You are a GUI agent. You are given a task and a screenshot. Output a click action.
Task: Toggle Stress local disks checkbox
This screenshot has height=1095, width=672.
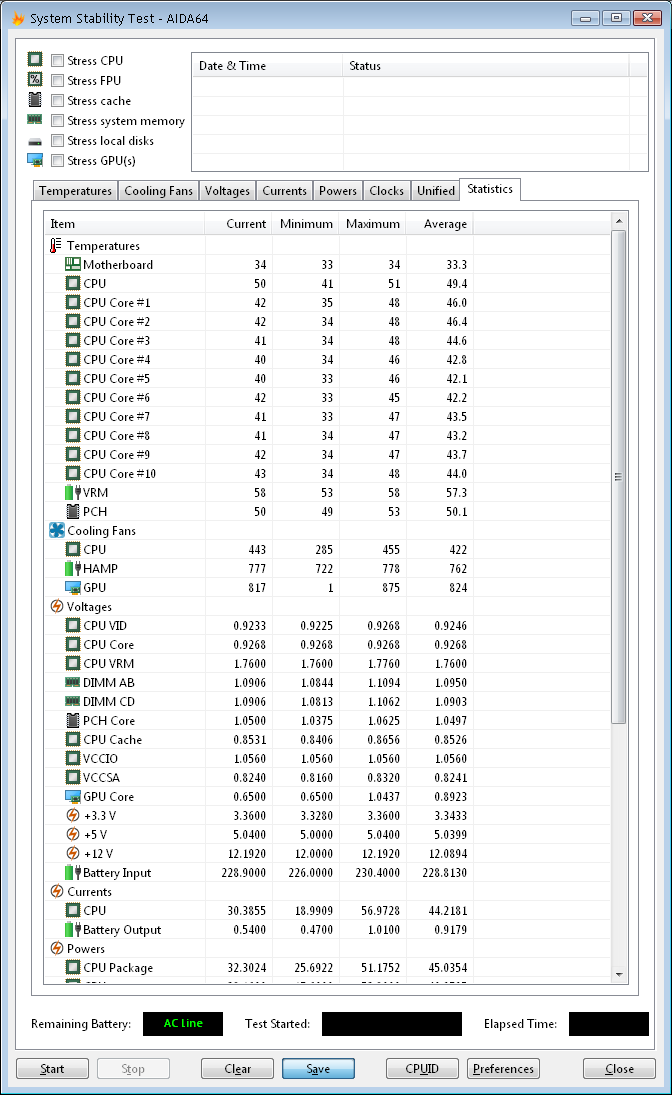(x=57, y=140)
